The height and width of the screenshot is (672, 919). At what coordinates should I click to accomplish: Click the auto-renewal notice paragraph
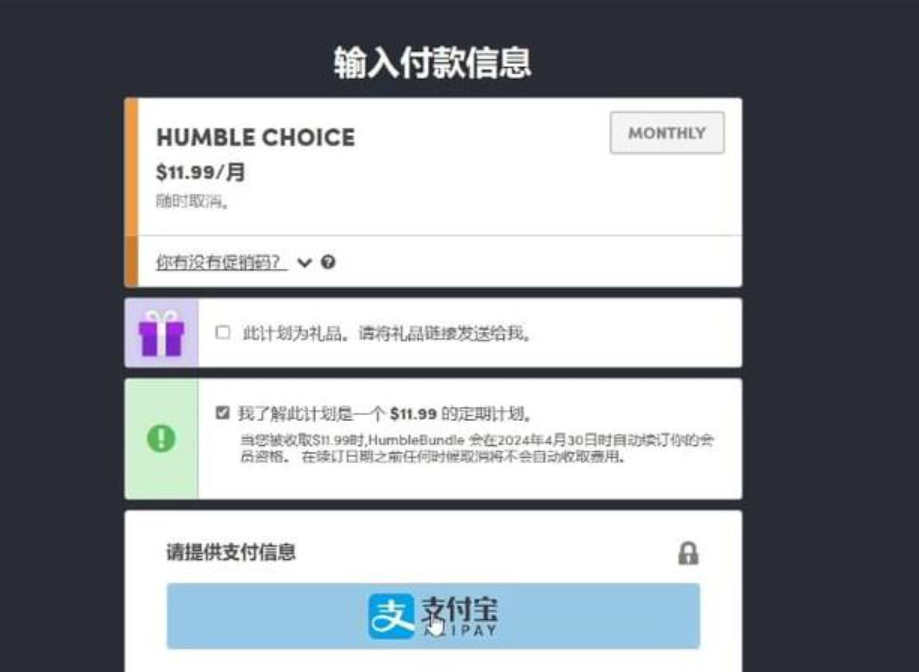(476, 448)
